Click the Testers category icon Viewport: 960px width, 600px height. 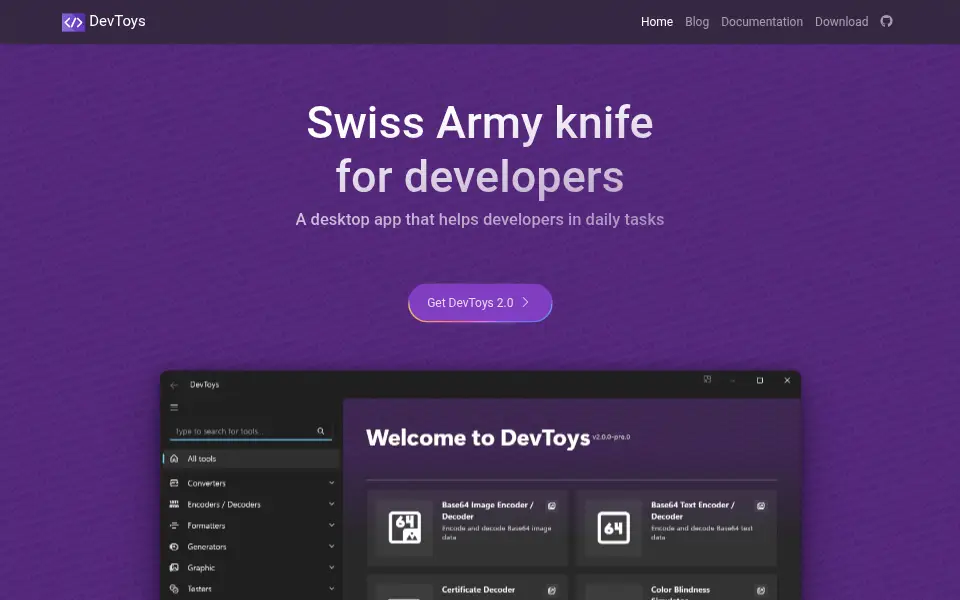(174, 588)
